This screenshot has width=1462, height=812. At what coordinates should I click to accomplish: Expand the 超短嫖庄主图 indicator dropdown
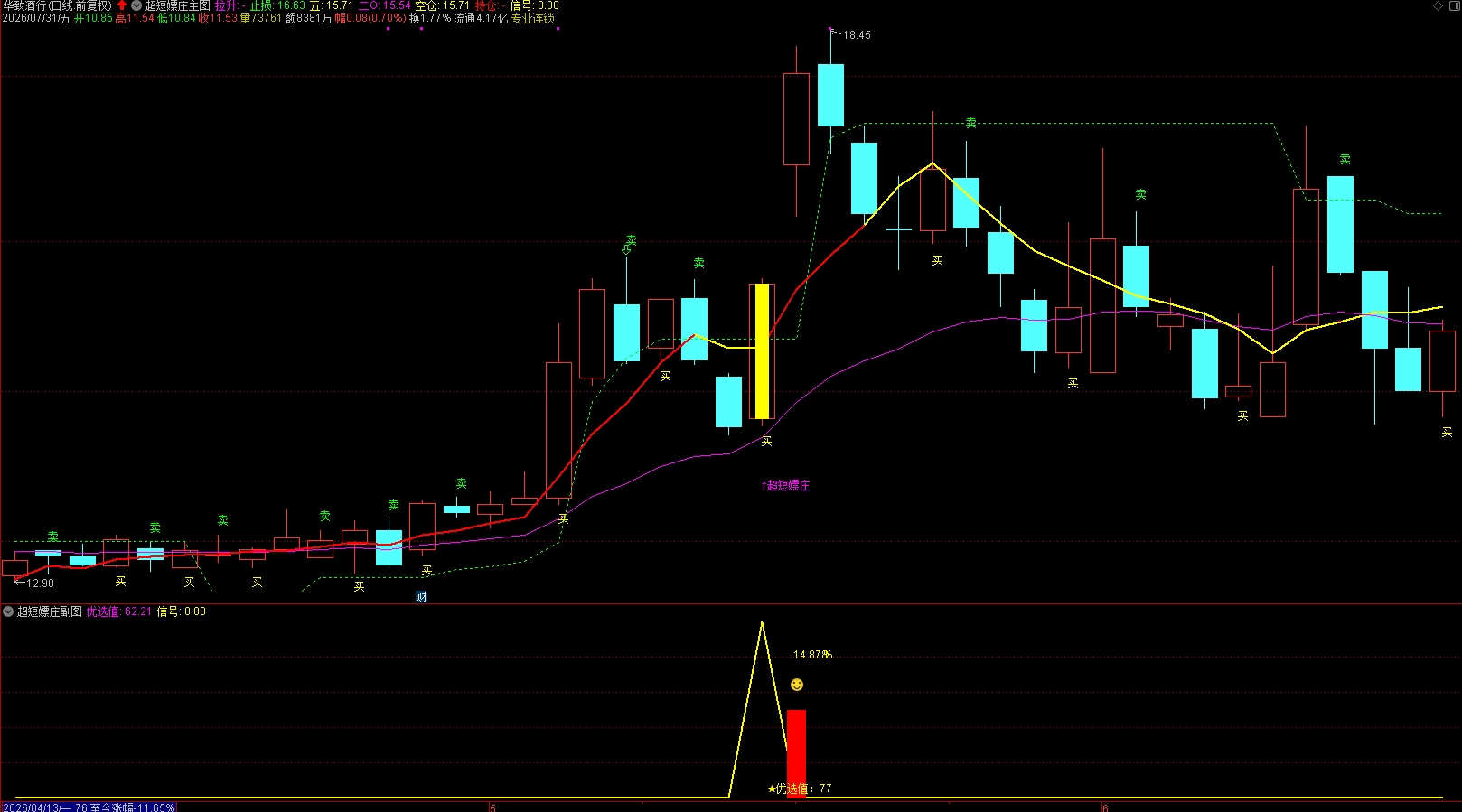point(136,5)
